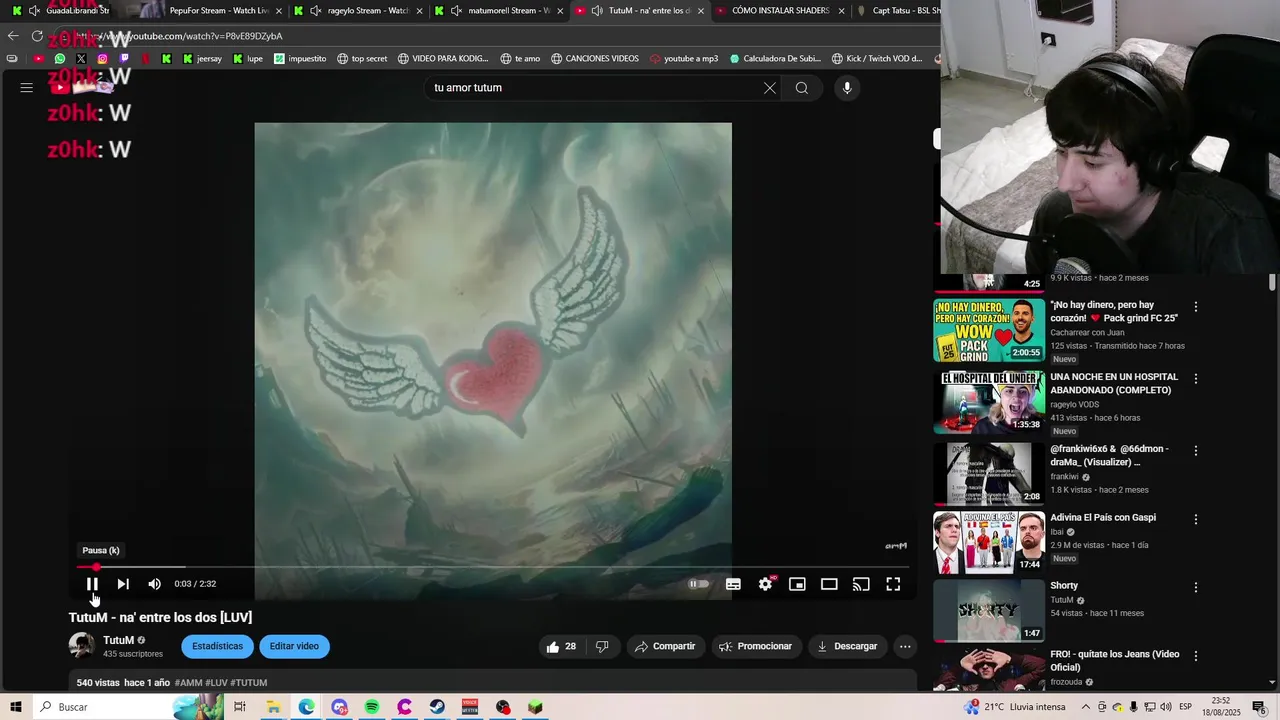Open Spotify from the taskbar

coord(372,707)
